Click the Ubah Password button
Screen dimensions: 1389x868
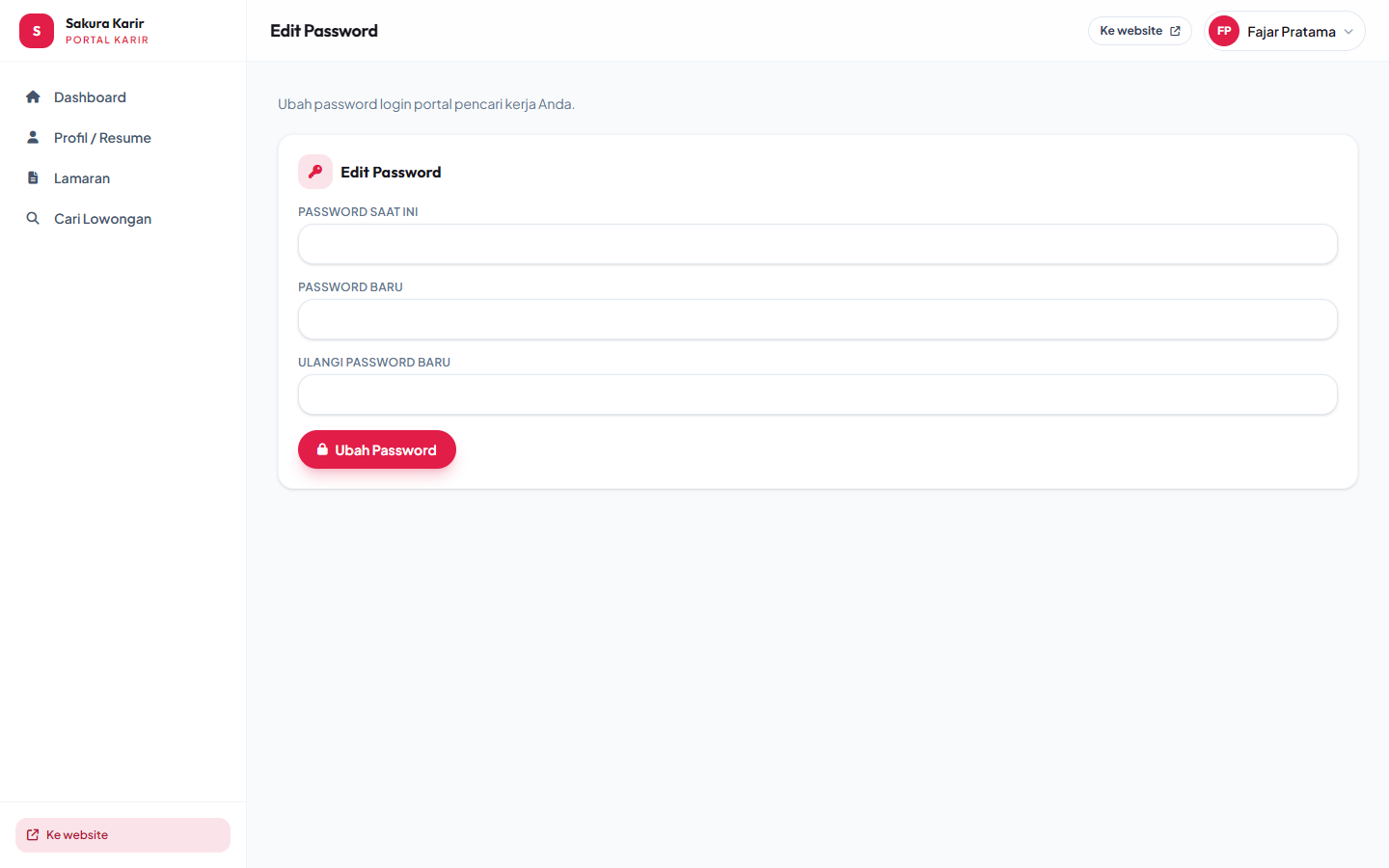pos(377,449)
